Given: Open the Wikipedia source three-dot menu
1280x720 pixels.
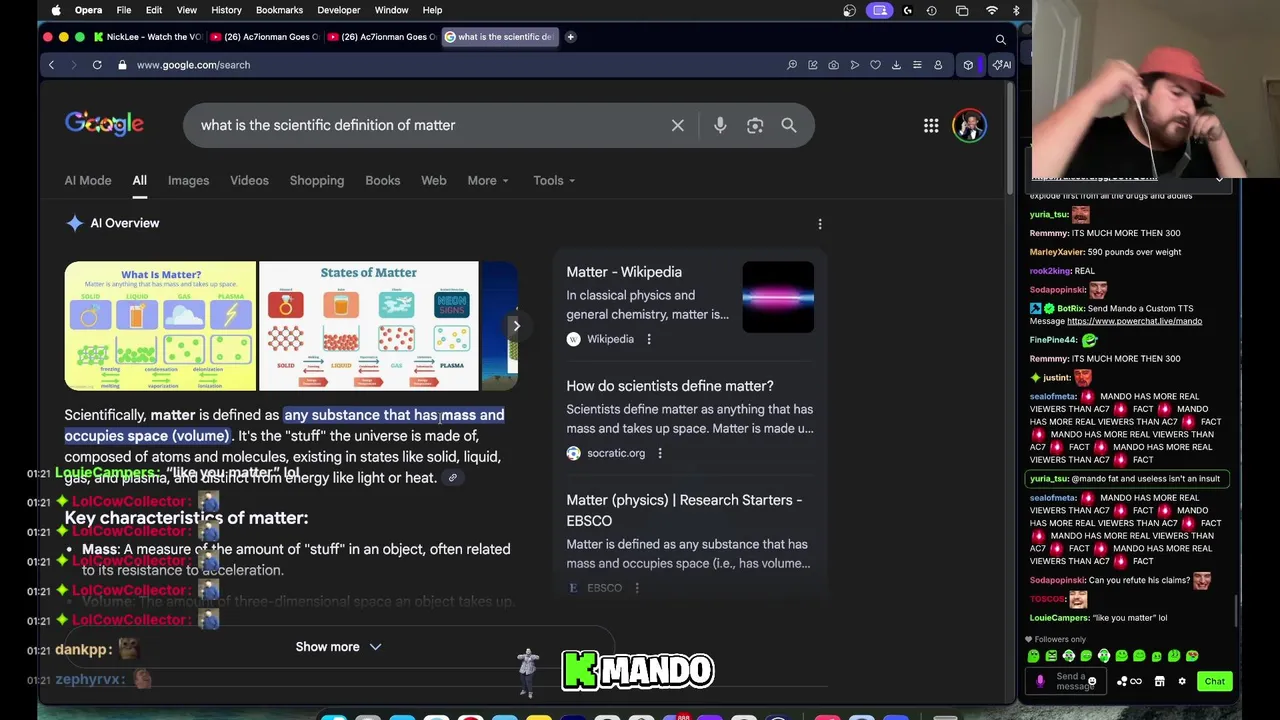Looking at the screenshot, I should 649,339.
